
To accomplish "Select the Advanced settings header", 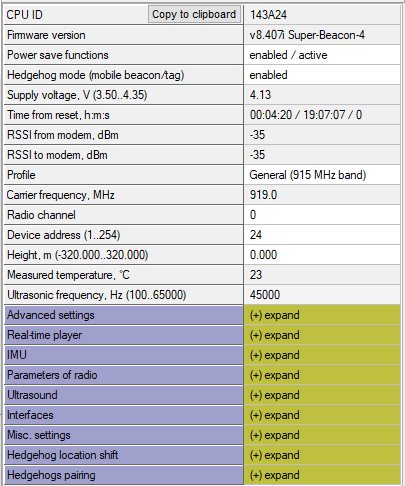I will (x=124, y=315).
